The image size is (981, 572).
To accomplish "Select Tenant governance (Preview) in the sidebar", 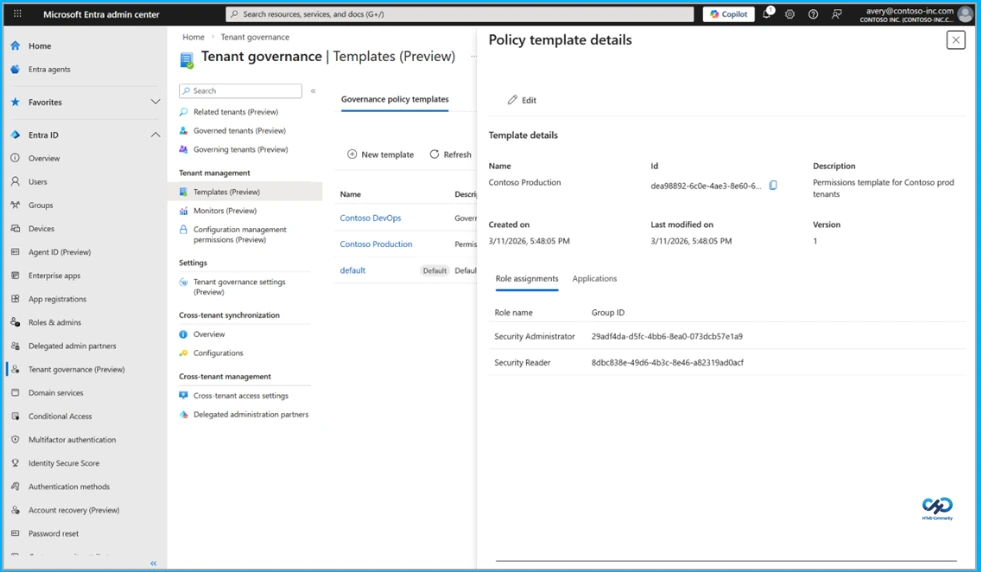I will pyautogui.click(x=76, y=369).
